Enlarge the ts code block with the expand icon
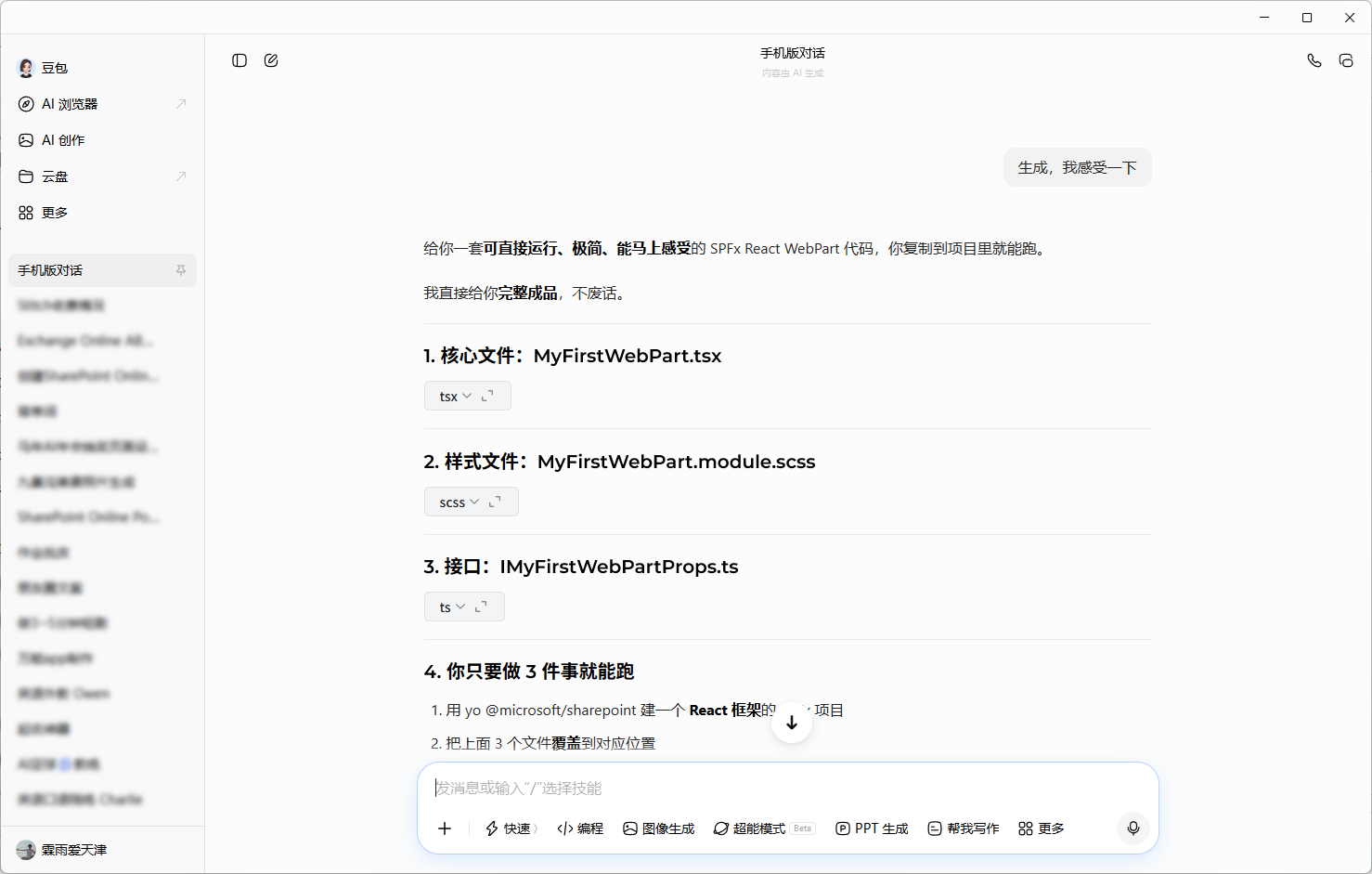The image size is (1372, 874). coord(481,607)
